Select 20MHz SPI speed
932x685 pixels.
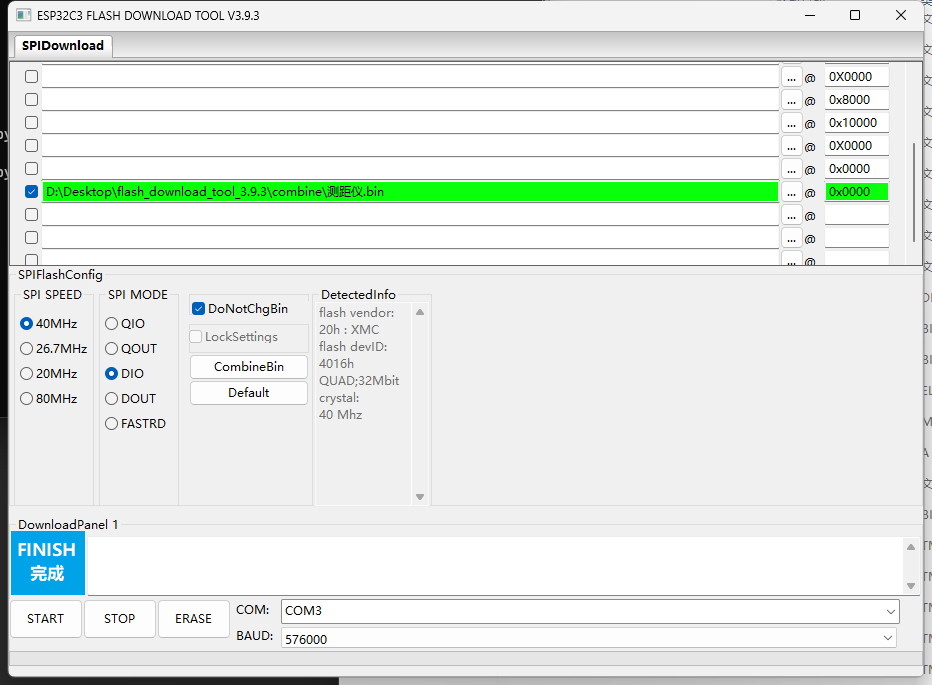point(49,373)
